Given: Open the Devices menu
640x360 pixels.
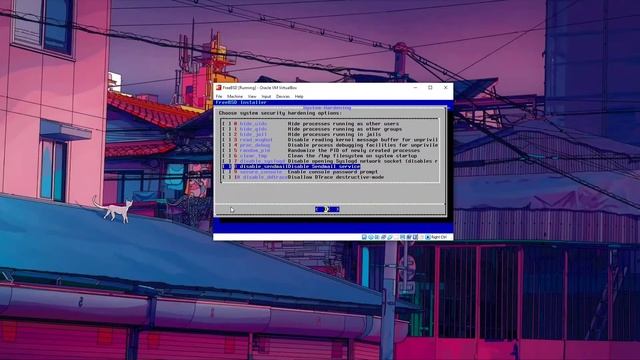Looking at the screenshot, I should [x=283, y=97].
